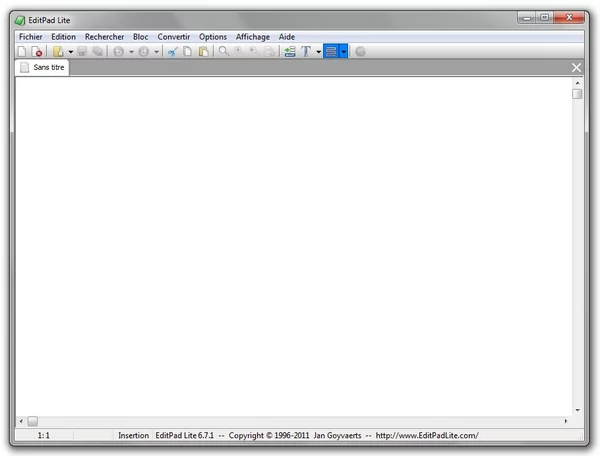Image resolution: width=600 pixels, height=456 pixels.
Task: Click the 1: 1 cursor position indicator
Action: [x=44, y=435]
